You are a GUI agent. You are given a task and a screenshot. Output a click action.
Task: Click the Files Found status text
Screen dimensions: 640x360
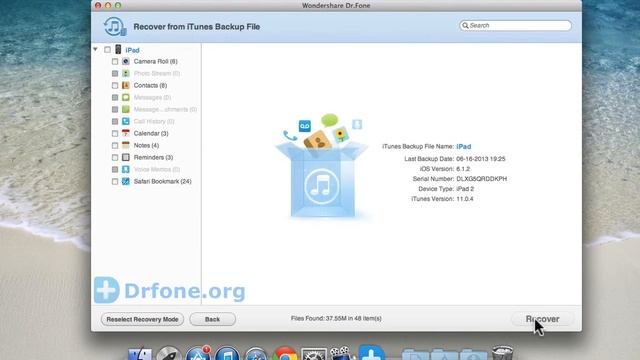pos(336,318)
